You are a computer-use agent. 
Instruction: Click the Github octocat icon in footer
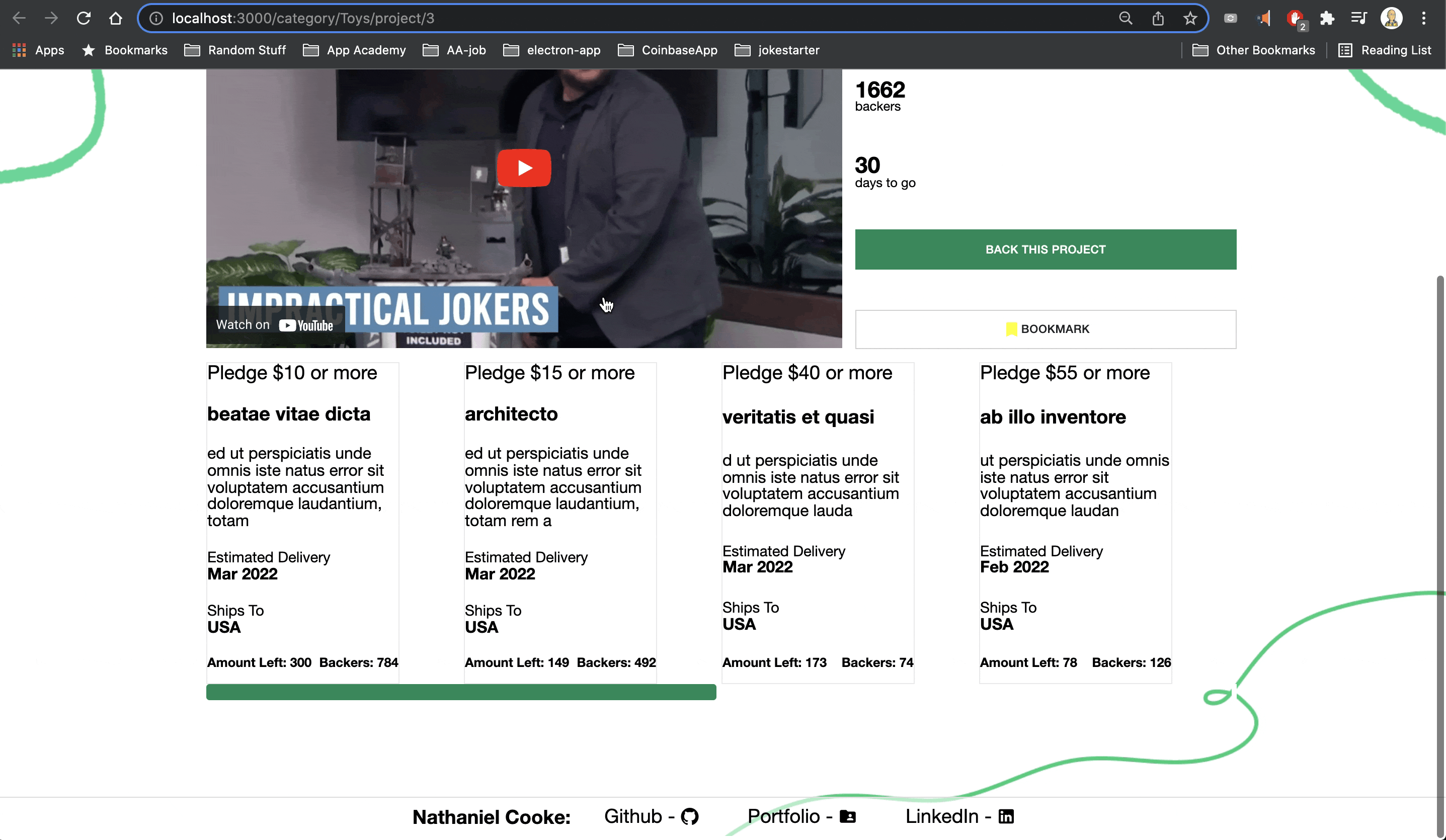(689, 816)
